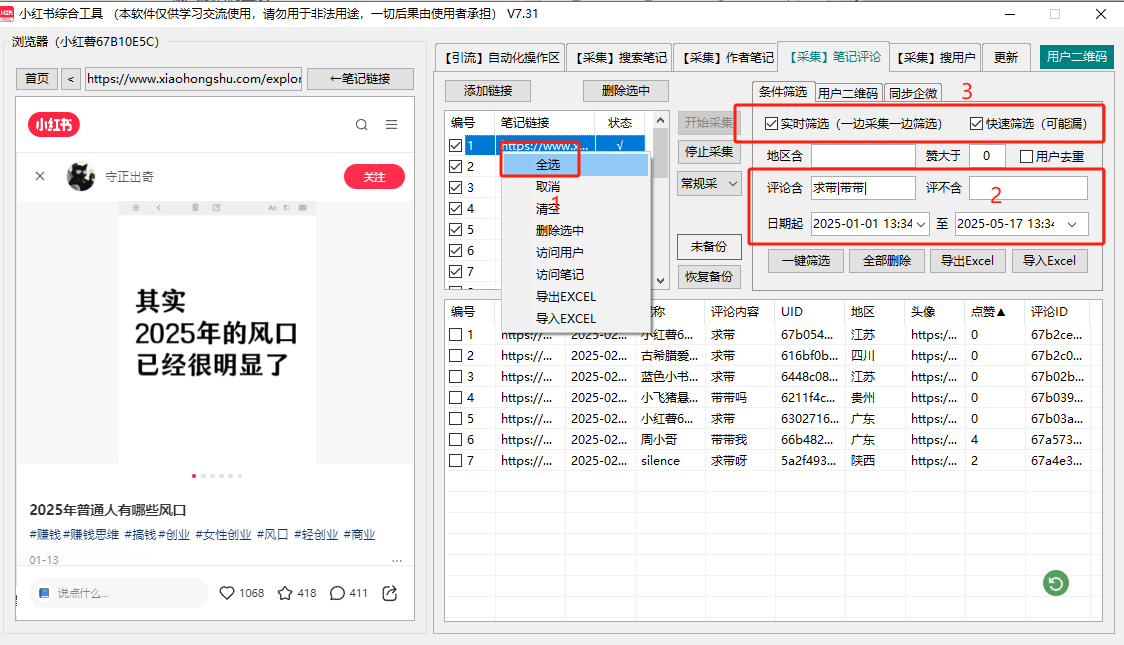Viewport: 1124px width, 645px height.
Task: Click the 关注 follow button
Action: coord(374,177)
